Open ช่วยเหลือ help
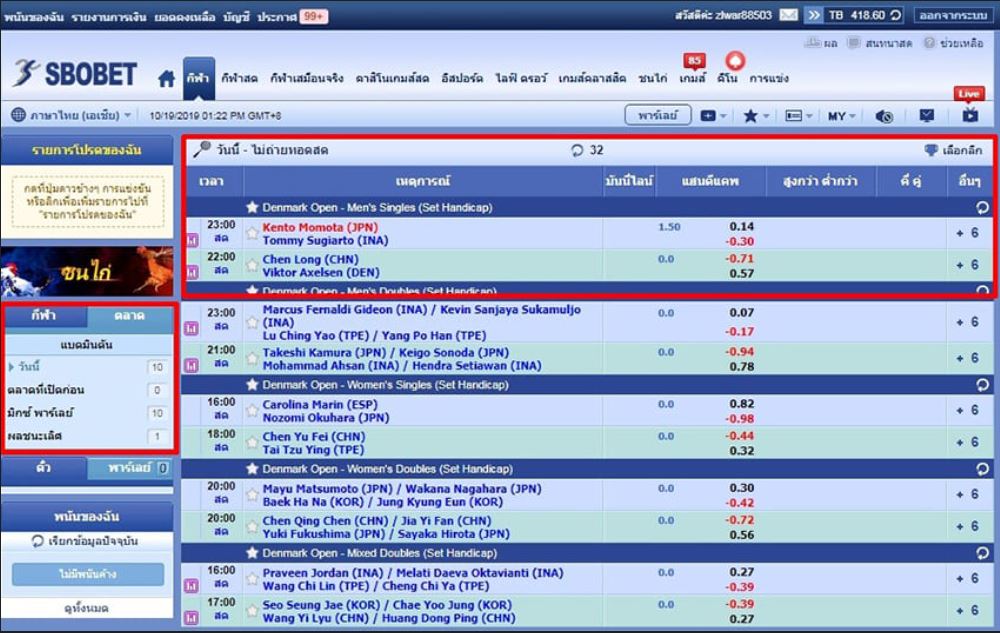 click(953, 43)
